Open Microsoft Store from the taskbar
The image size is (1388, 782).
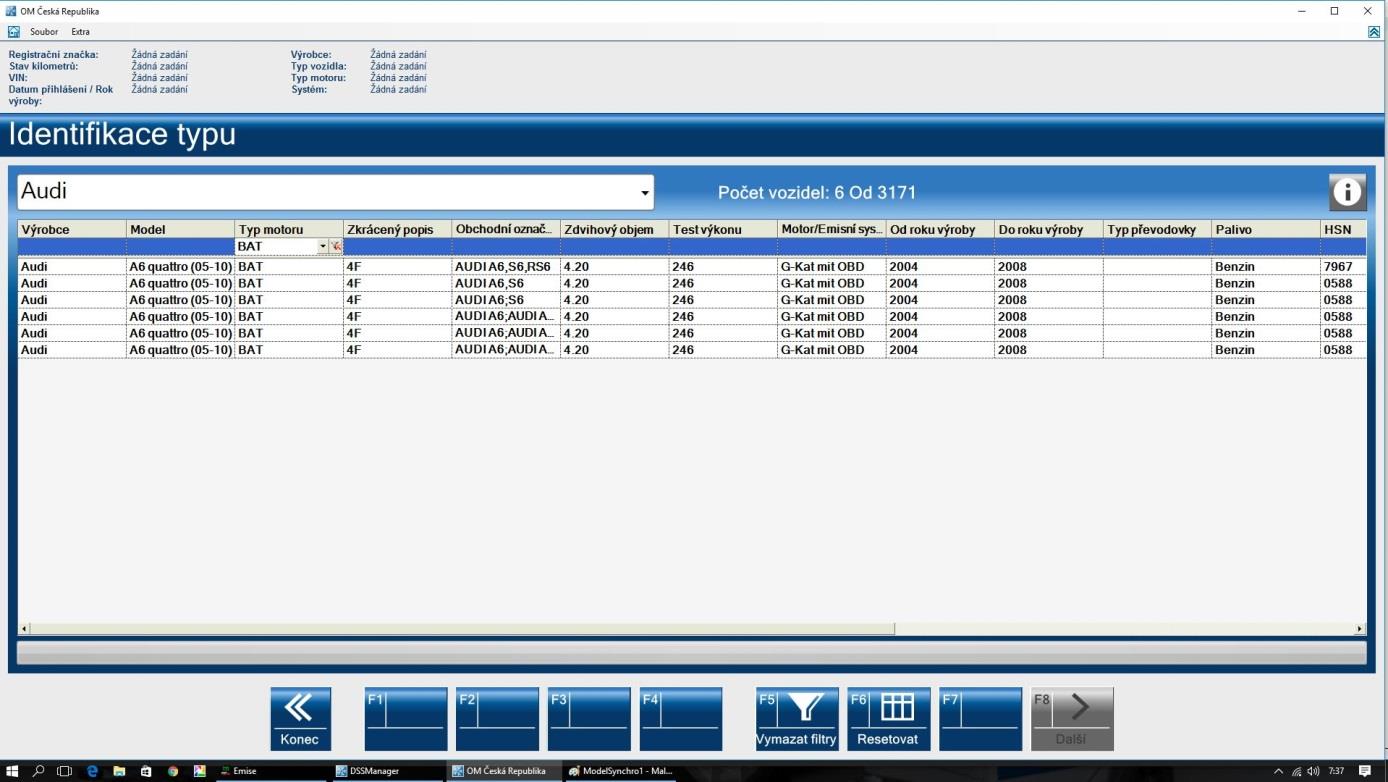click(146, 771)
